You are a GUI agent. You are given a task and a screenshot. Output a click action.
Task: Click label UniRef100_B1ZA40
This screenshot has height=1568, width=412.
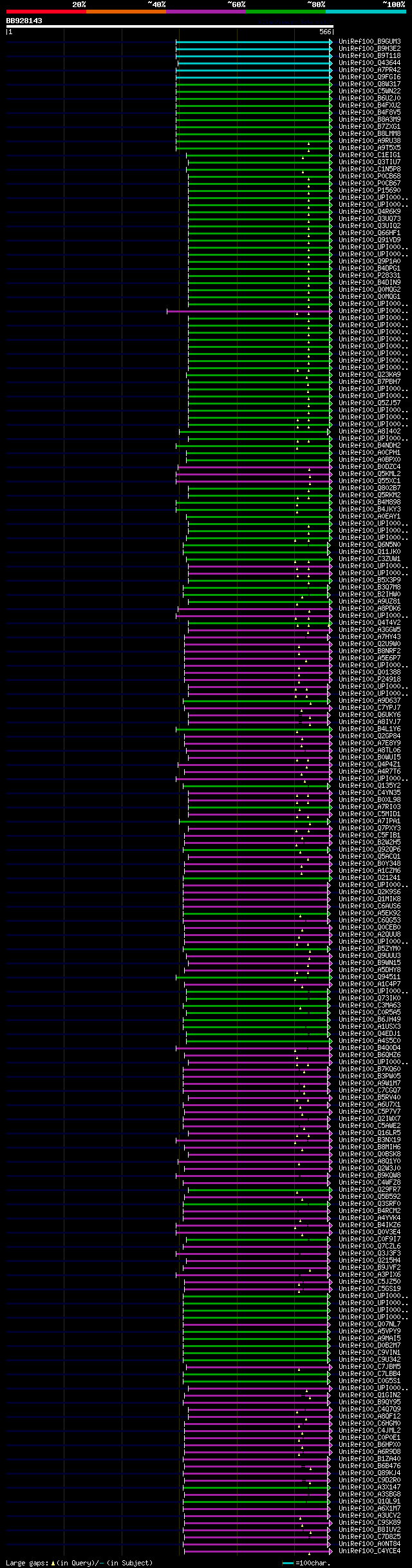click(x=370, y=1459)
